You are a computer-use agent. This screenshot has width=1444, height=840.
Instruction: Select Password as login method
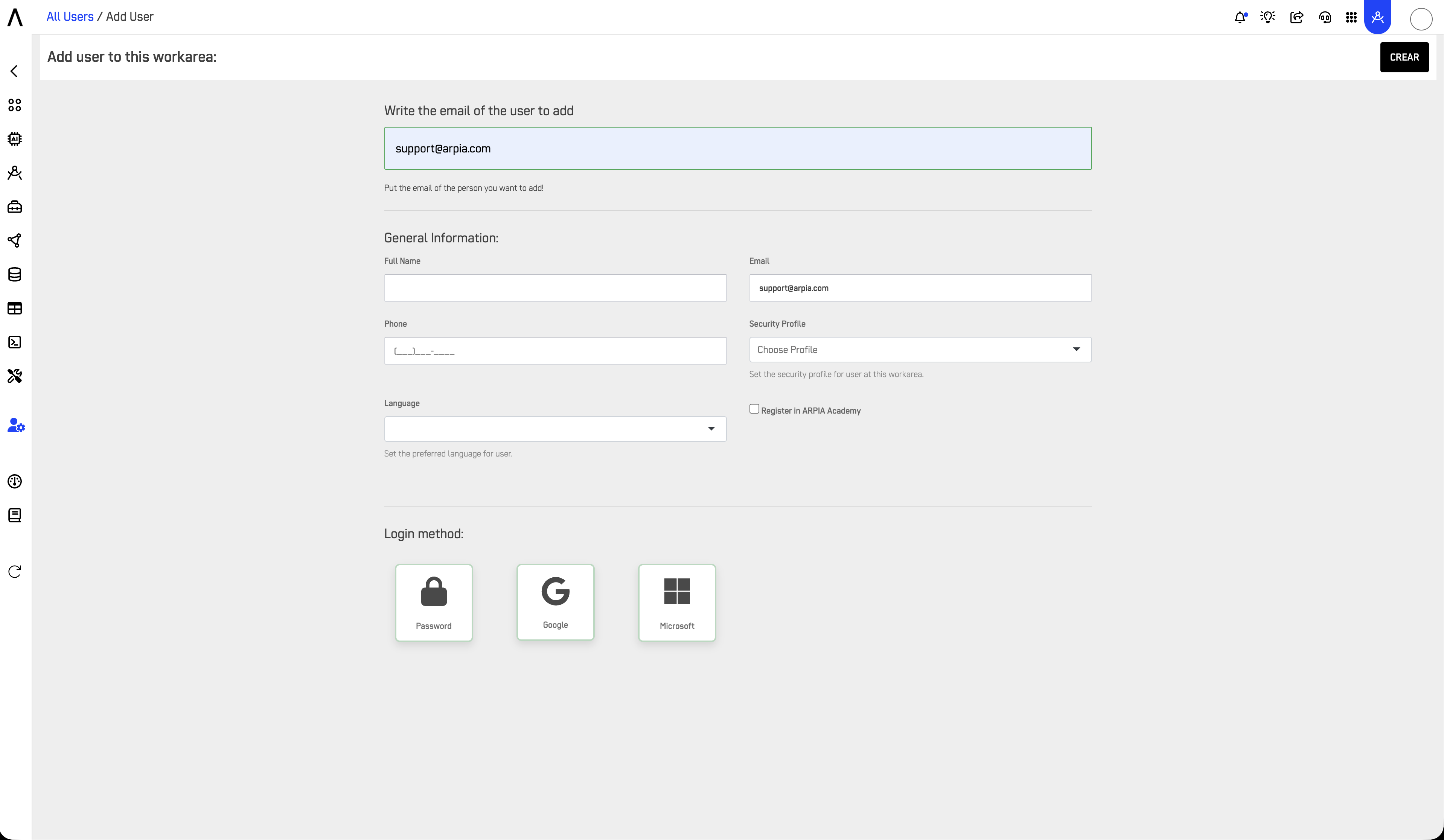pyautogui.click(x=433, y=602)
